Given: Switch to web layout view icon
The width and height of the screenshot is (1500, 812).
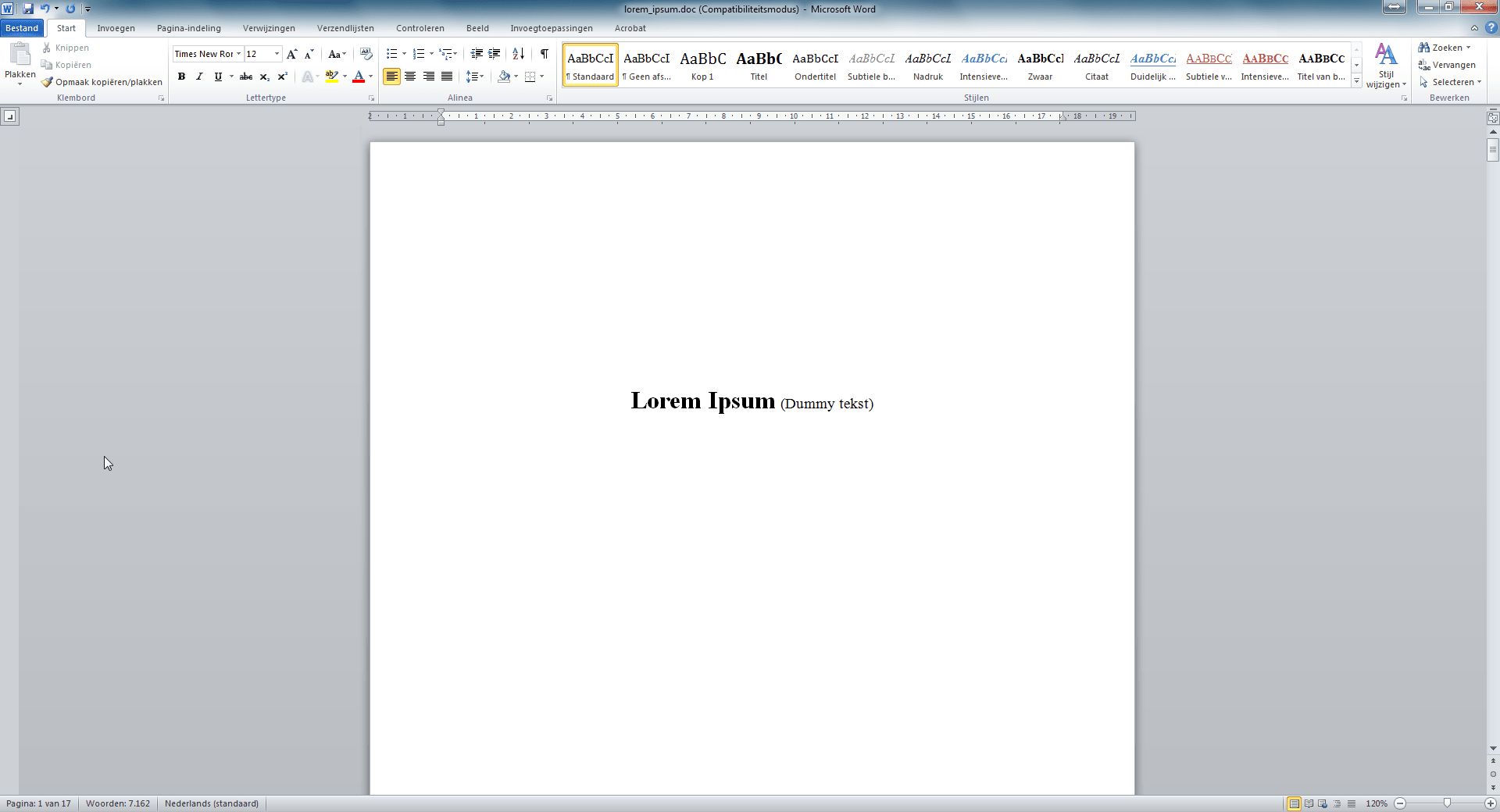Looking at the screenshot, I should (1323, 803).
